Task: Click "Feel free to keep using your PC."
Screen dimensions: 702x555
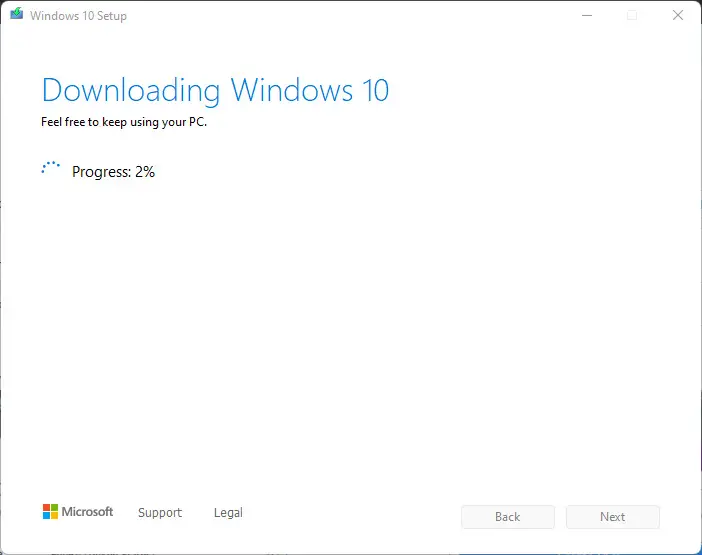Action: click(124, 122)
